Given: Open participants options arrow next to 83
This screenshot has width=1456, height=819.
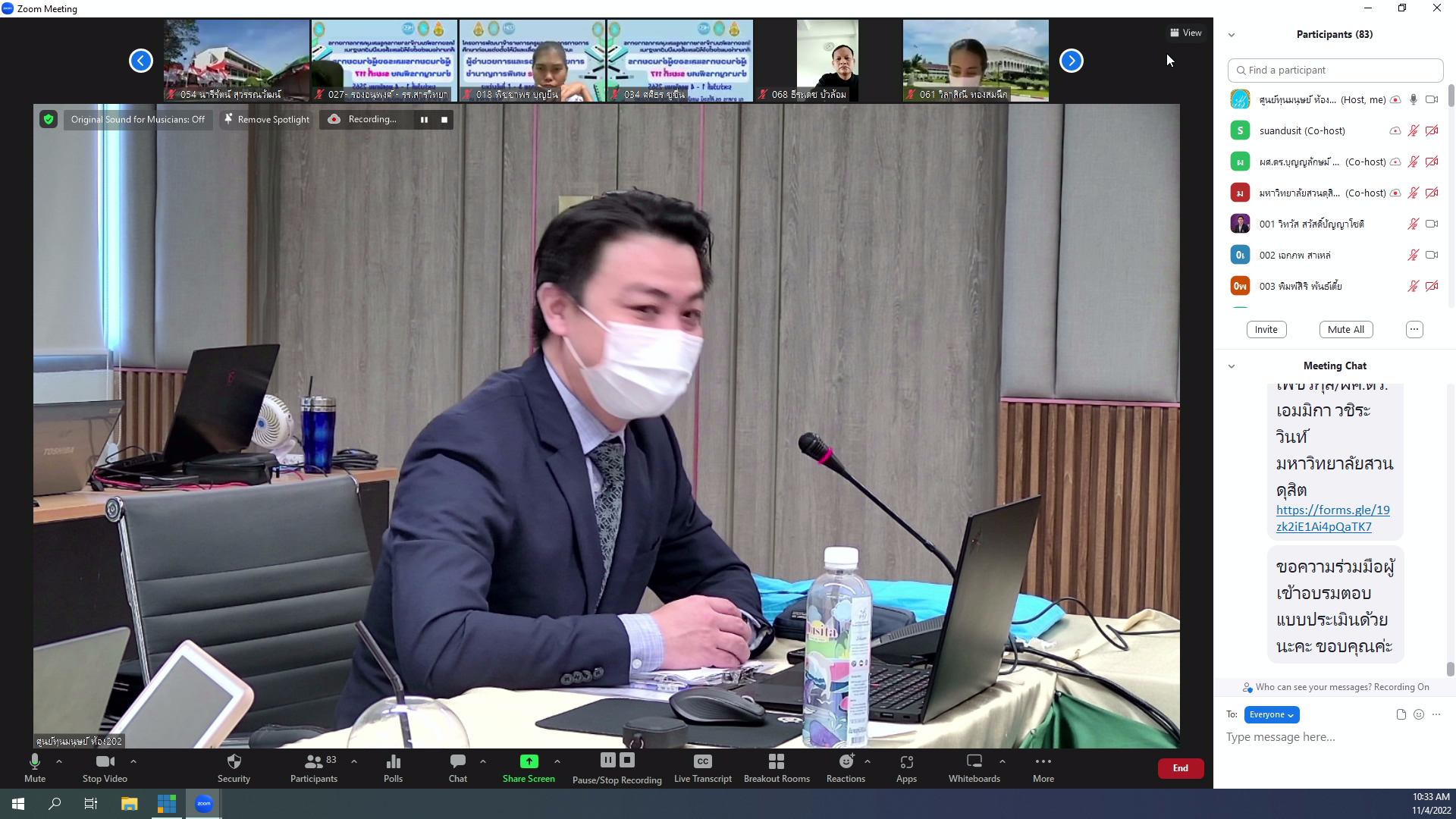Looking at the screenshot, I should click(354, 761).
